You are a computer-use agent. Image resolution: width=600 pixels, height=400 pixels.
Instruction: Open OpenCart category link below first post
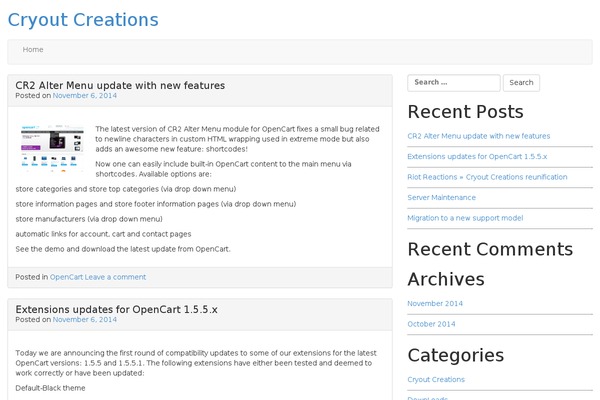coord(66,277)
